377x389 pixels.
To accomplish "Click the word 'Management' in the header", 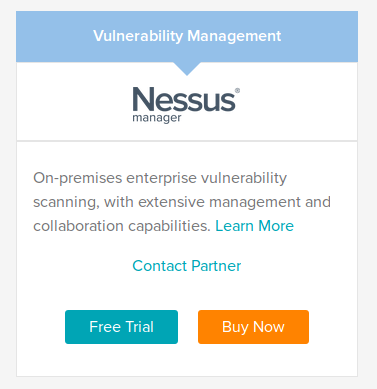I will click(234, 36).
